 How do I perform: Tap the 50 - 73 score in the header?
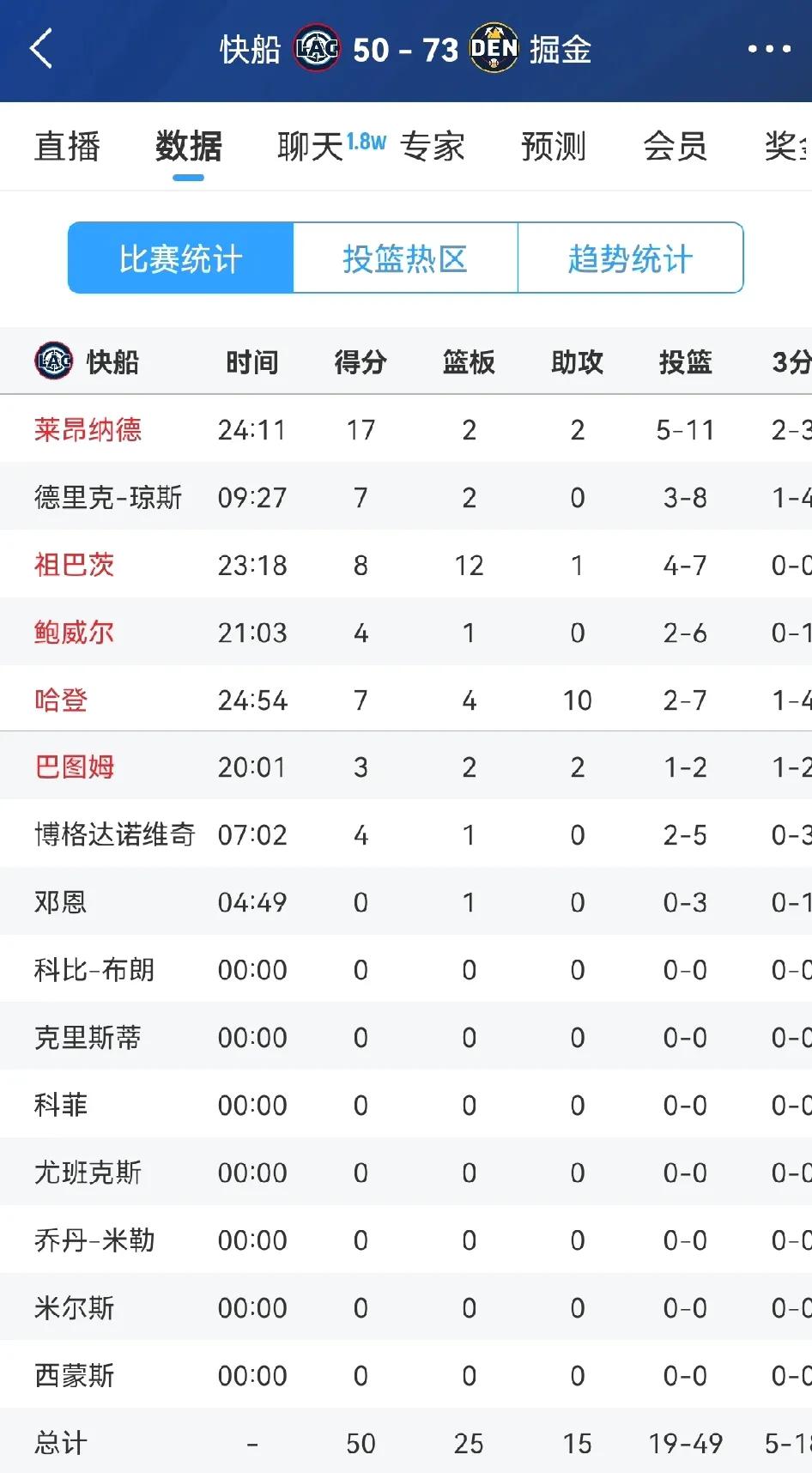point(405,50)
